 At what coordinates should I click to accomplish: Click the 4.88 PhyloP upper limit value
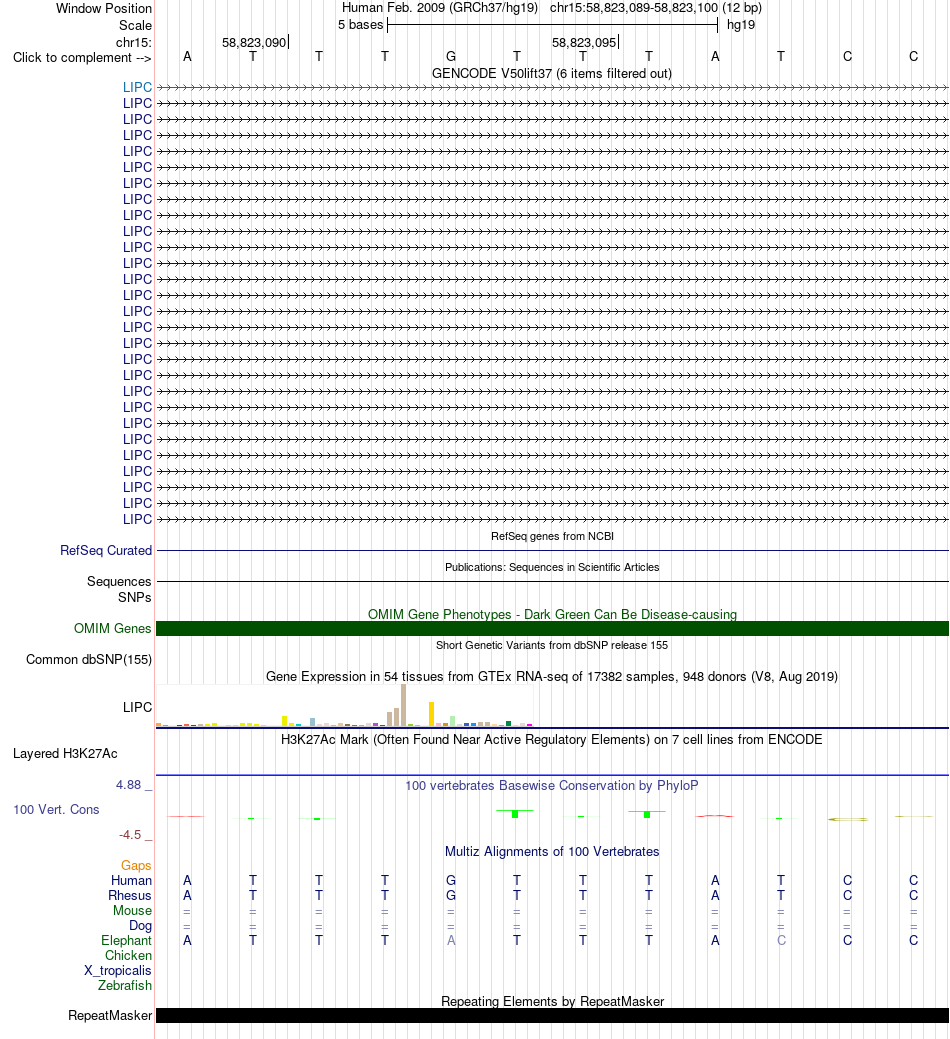pyautogui.click(x=129, y=785)
